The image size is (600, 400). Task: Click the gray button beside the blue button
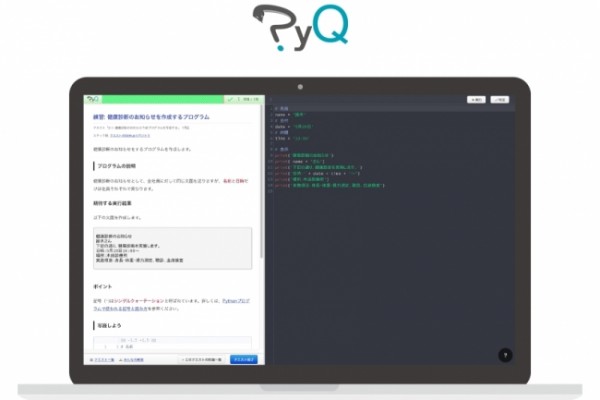[x=202, y=359]
